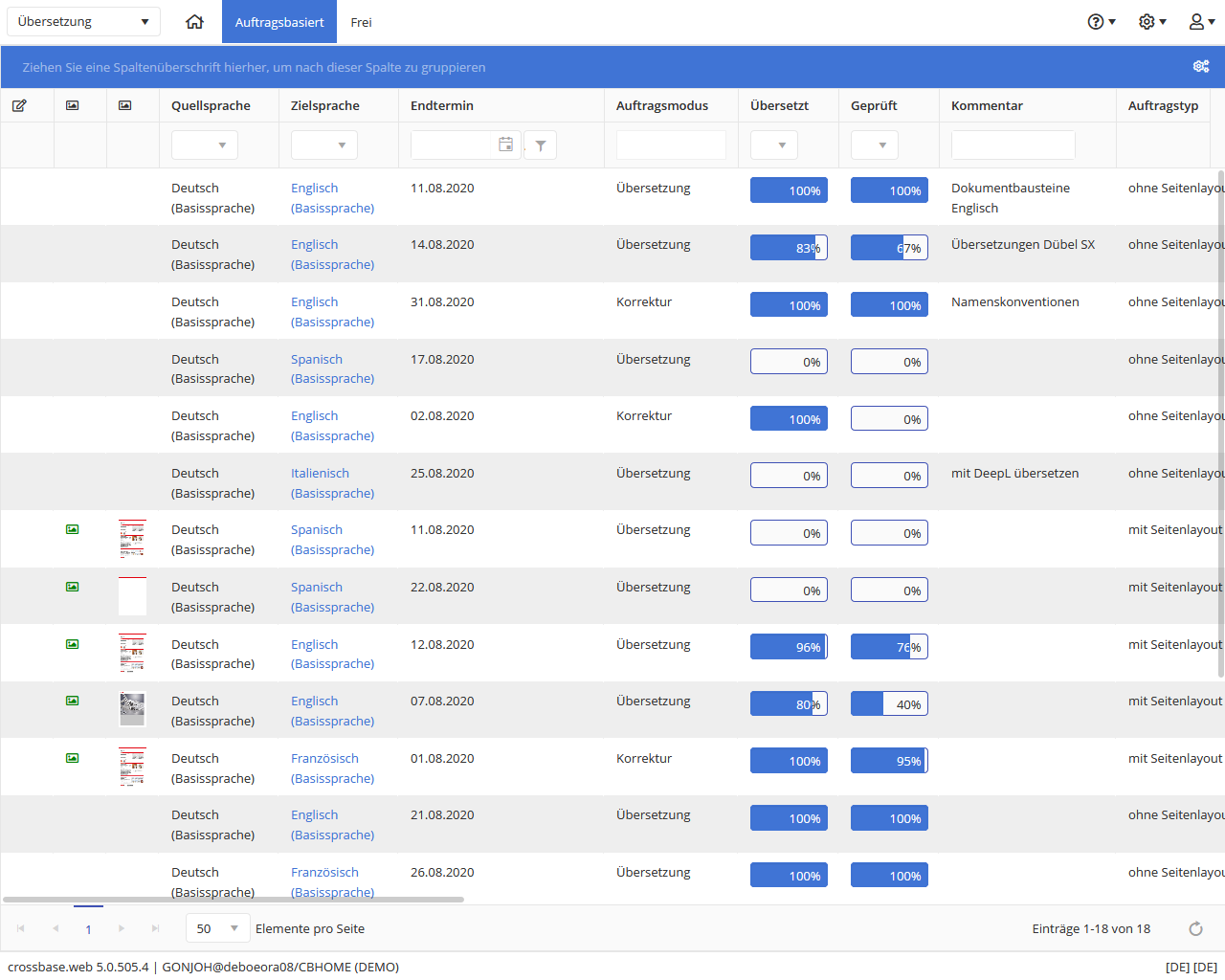
Task: Sort by the Auftragstyp column header
Action: 1163,105
